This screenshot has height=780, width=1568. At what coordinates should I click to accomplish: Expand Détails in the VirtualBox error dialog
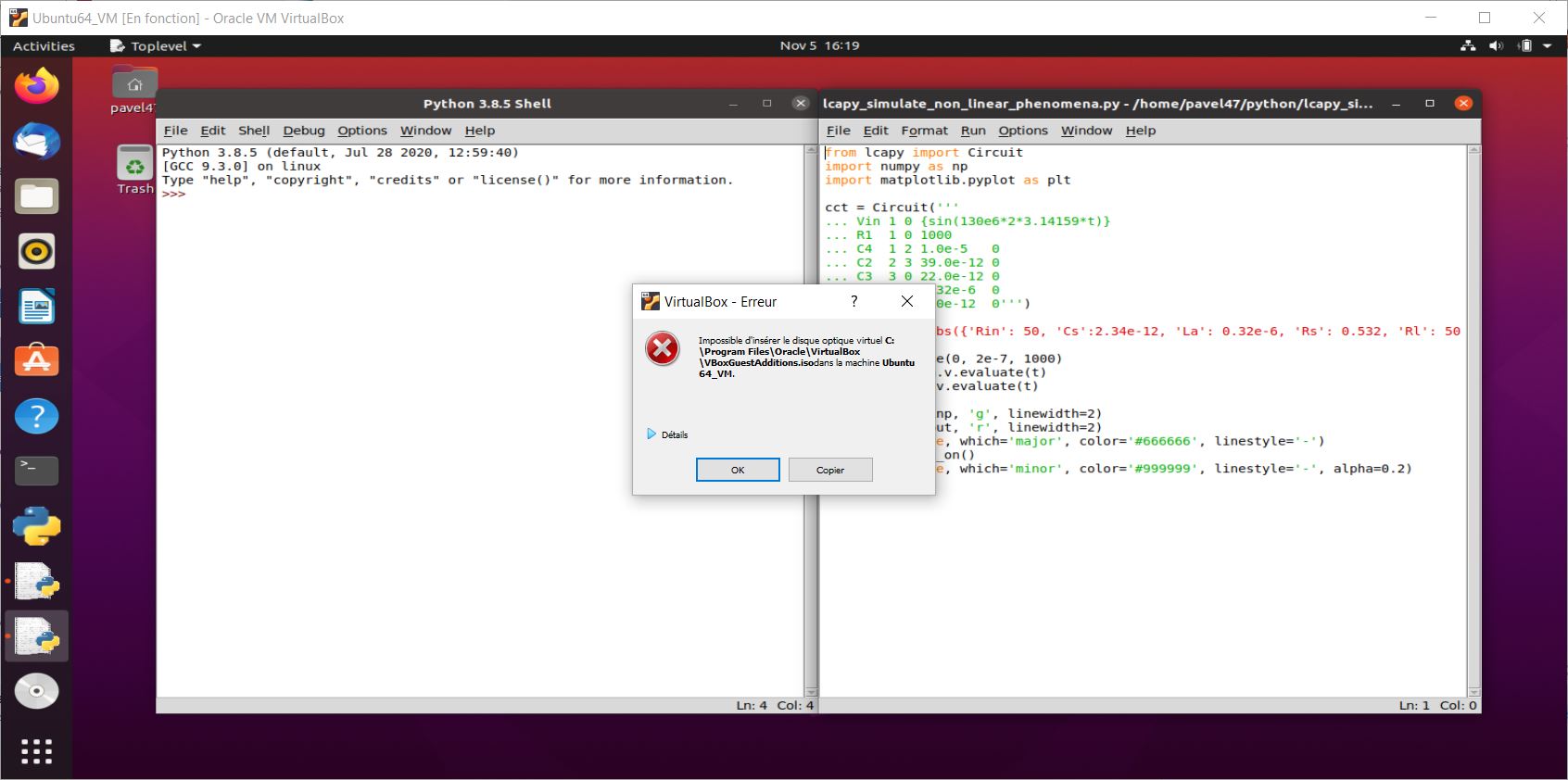pos(667,434)
